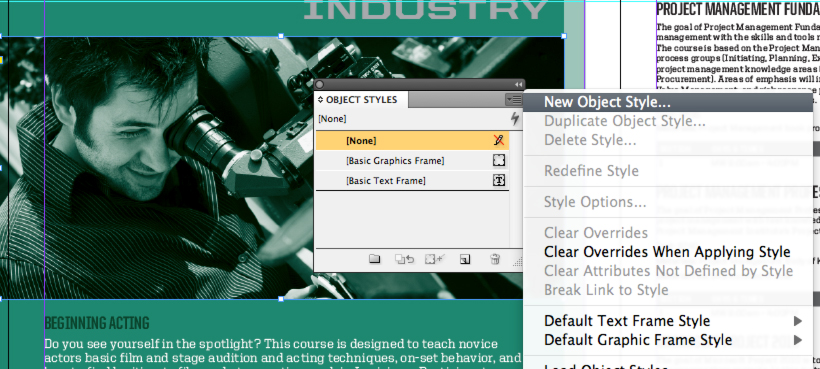Cycle panel view via Object Styles tab arrows
Image resolution: width=820 pixels, height=369 pixels.
(321, 99)
